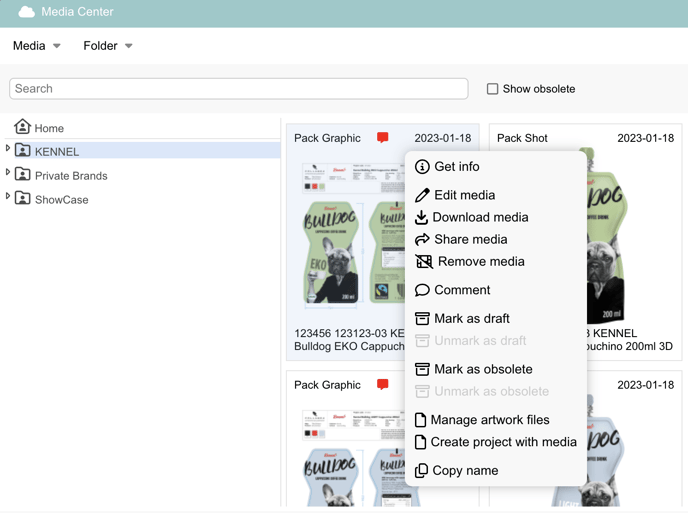
Task: Select the ShowCase folder label
Action: click(61, 200)
